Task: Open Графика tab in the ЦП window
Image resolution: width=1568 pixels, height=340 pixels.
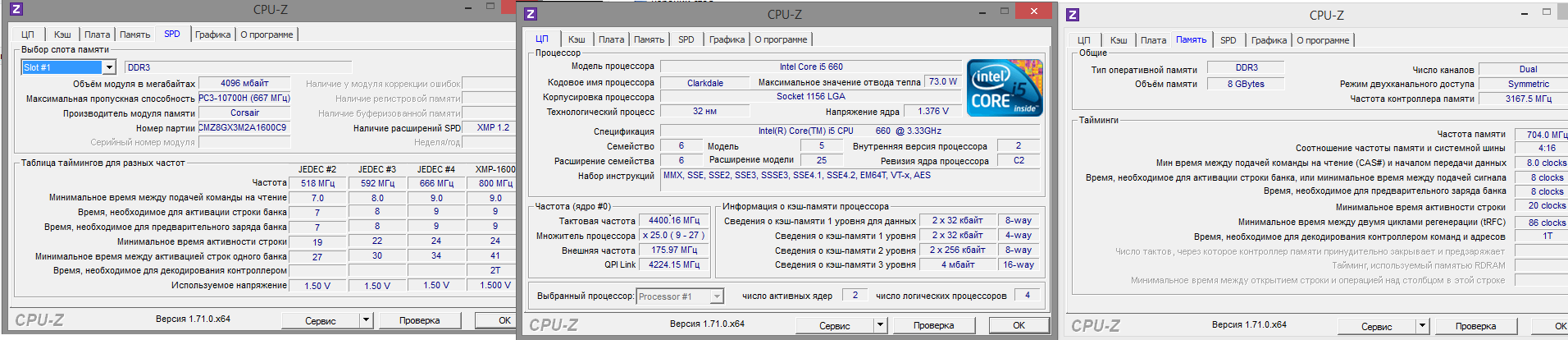Action: pos(727,39)
